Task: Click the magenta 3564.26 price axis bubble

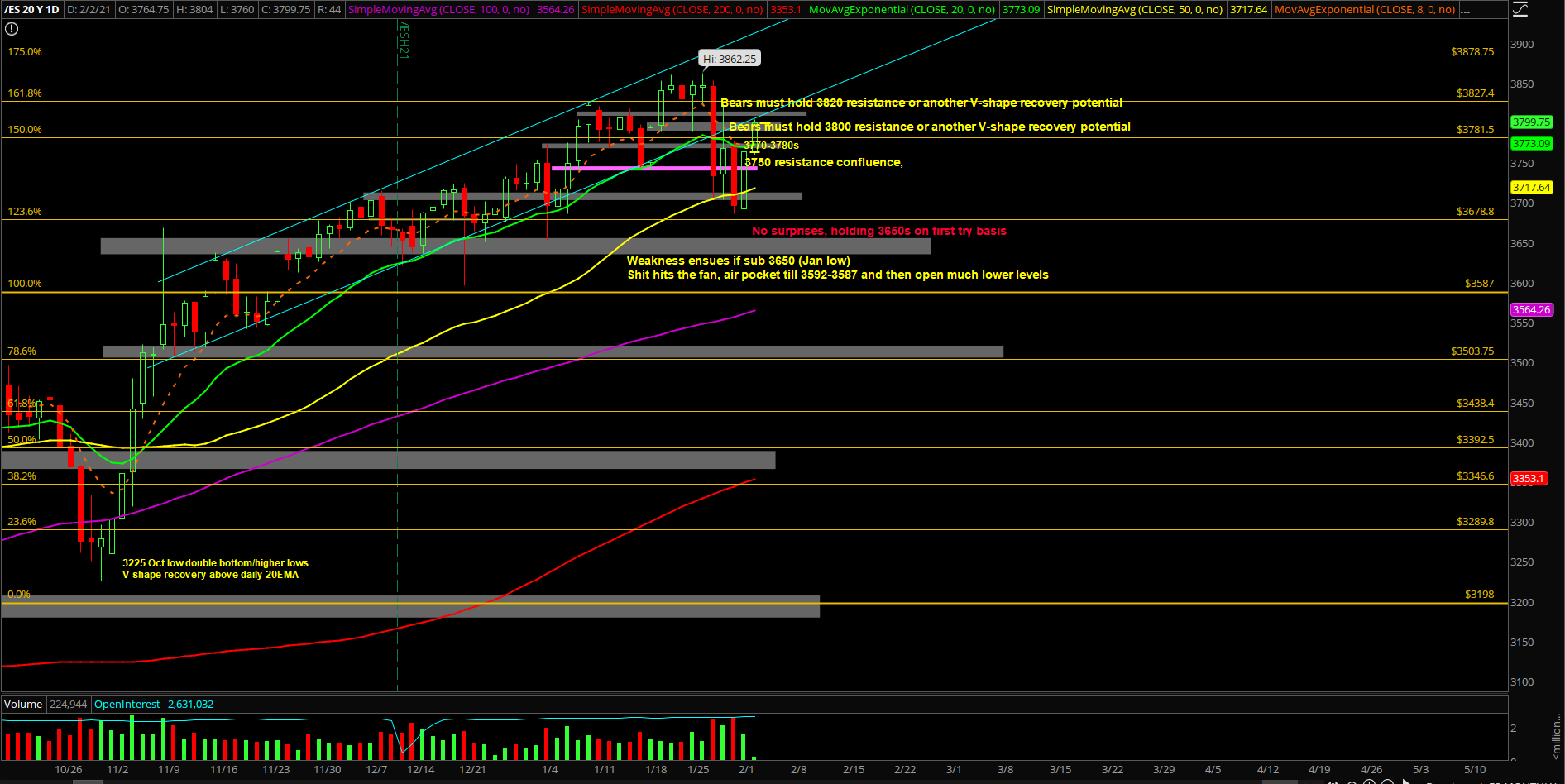Action: pos(1531,310)
